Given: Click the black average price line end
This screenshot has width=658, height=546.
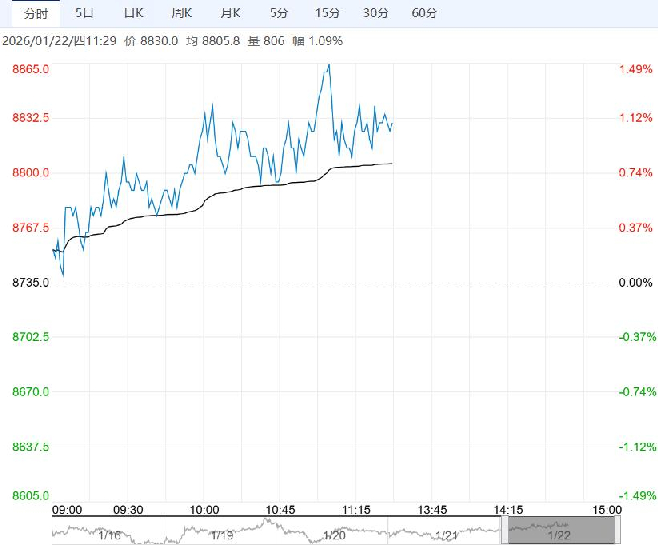Looking at the screenshot, I should pyautogui.click(x=391, y=163).
